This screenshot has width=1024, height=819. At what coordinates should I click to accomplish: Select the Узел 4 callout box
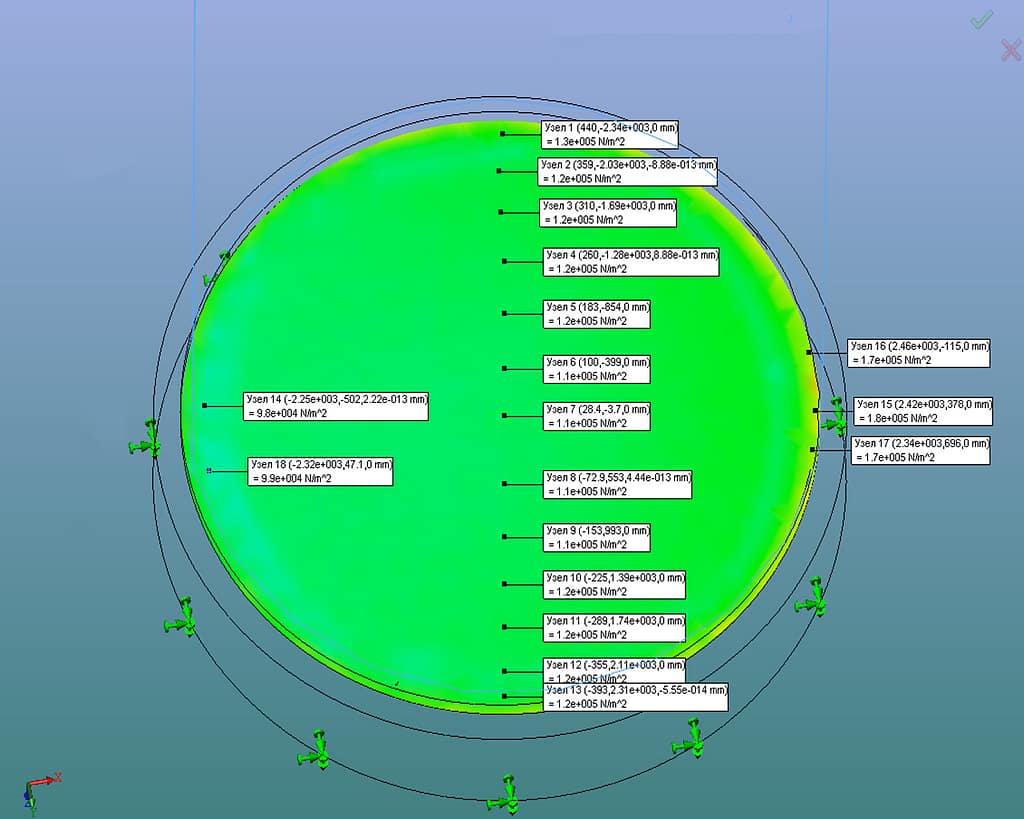tap(631, 262)
